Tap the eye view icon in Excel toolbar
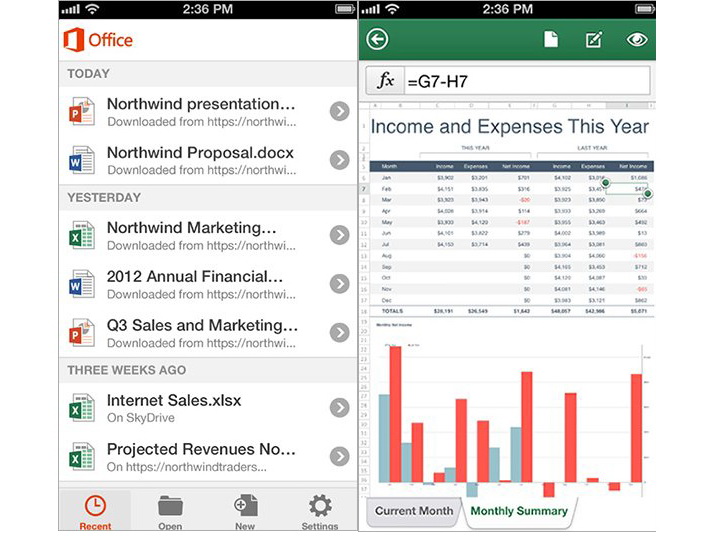Screen dimensions: 714x536 click(x=637, y=40)
